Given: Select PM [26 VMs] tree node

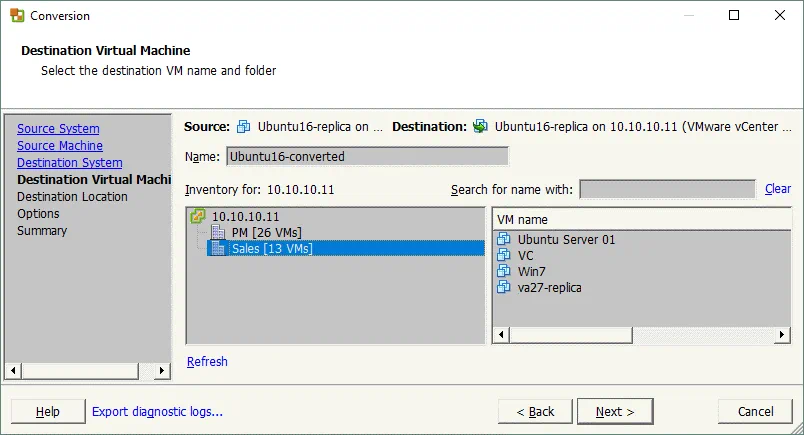Looking at the screenshot, I should [266, 232].
